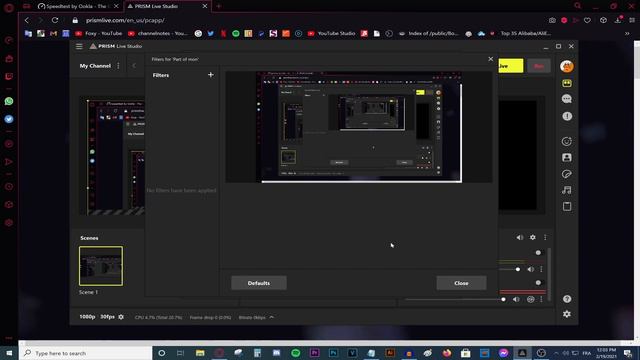Open Gmail bookmark icon
The image size is (640, 360).
tap(53, 33)
